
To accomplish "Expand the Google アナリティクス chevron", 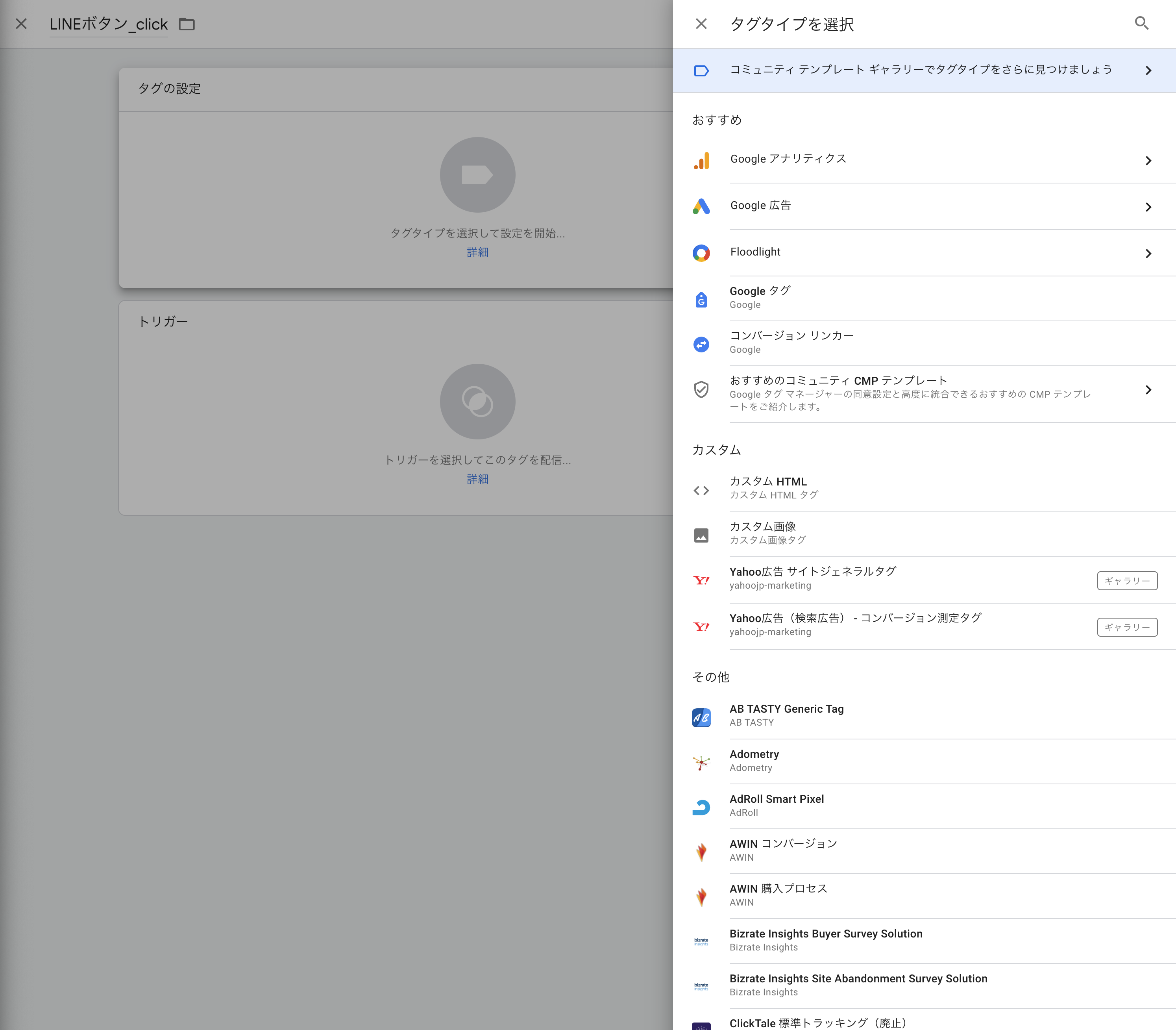I will click(1148, 160).
